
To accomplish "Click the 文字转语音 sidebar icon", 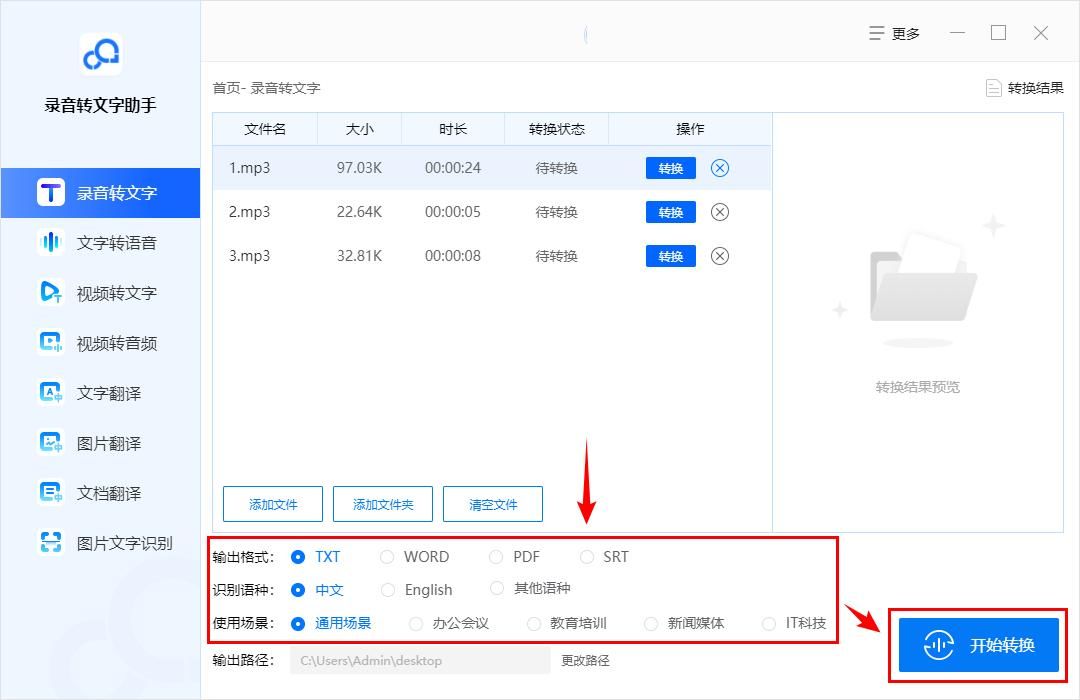I will pos(51,243).
